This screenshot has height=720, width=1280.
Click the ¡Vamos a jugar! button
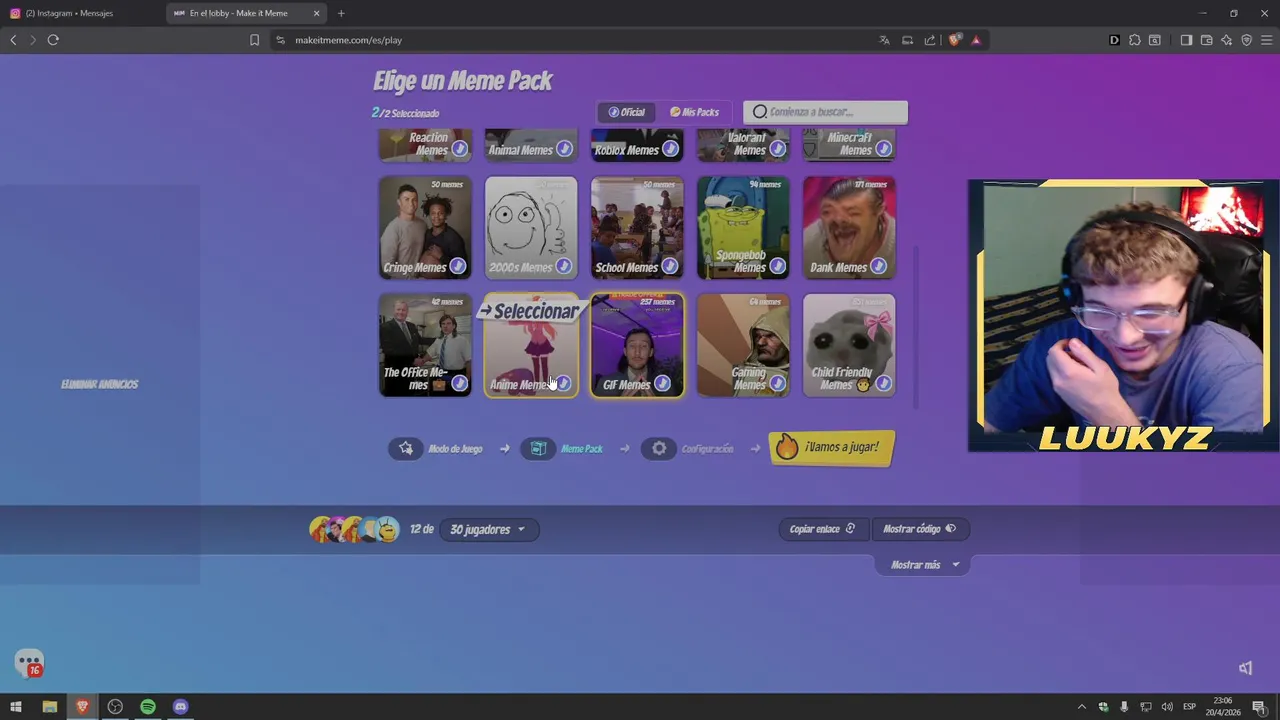point(831,447)
